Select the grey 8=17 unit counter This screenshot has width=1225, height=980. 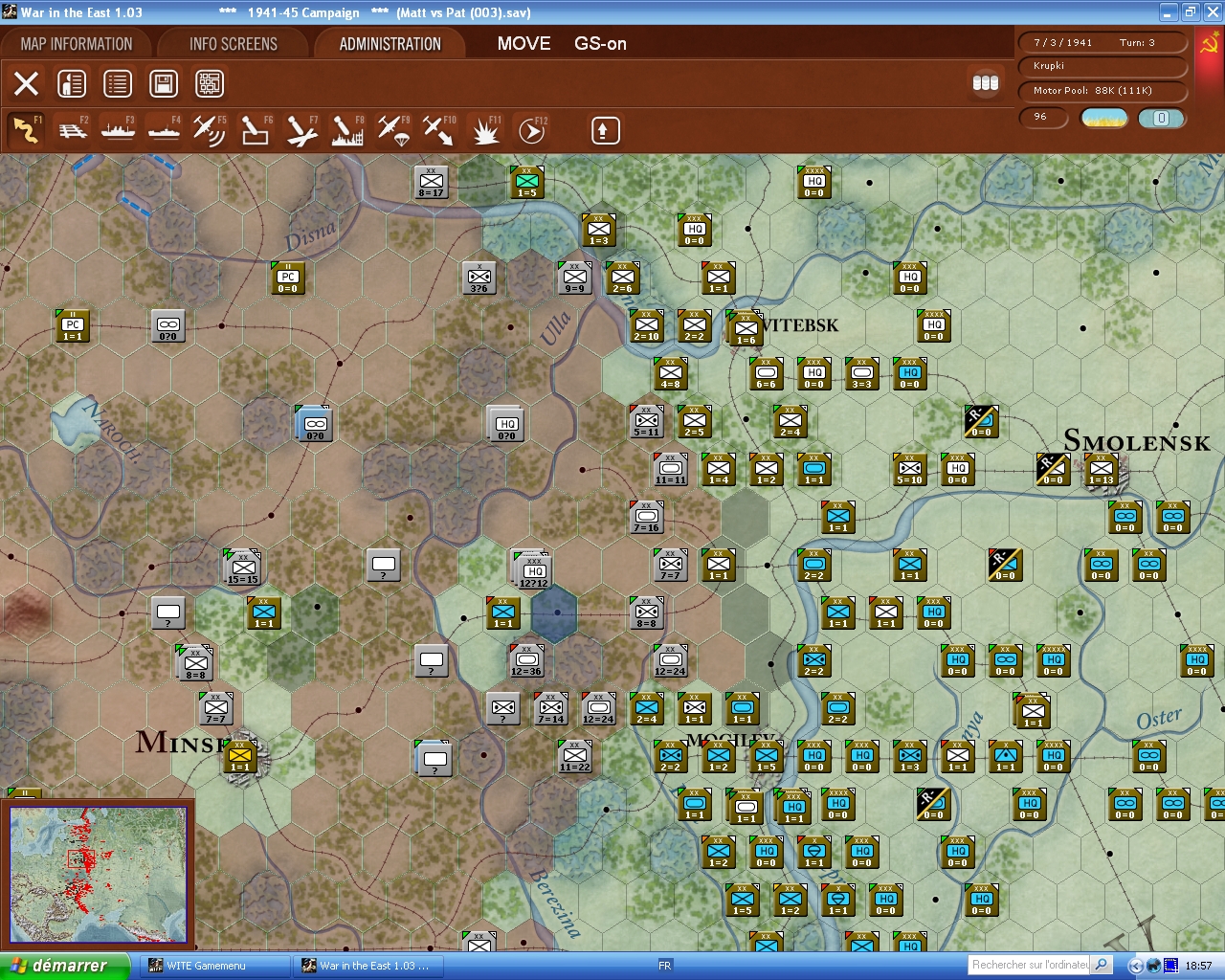431,182
